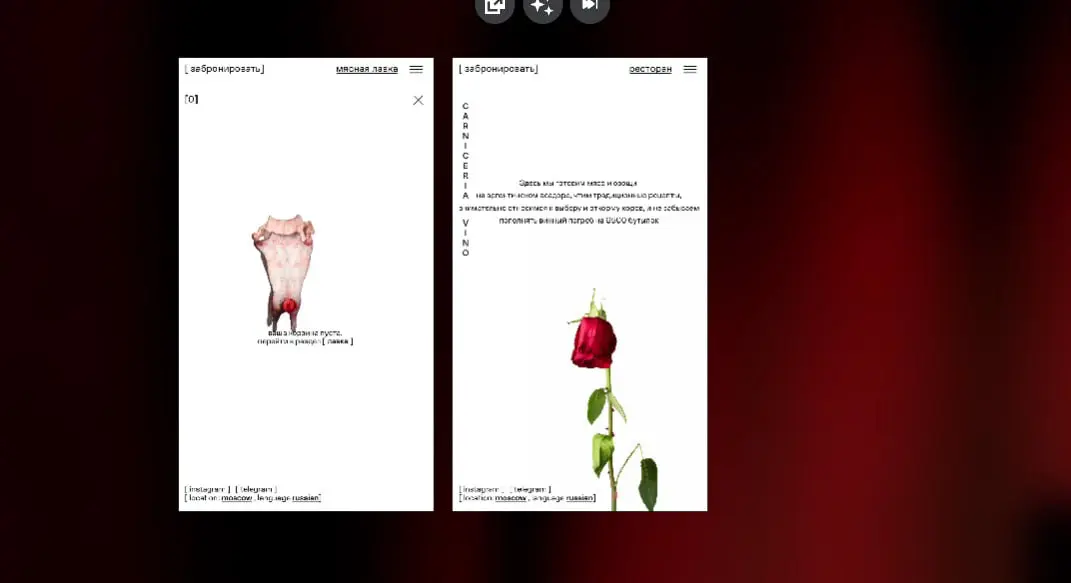Follow the [лавка] link under empty cart
The width and height of the screenshot is (1071, 583).
coord(337,341)
